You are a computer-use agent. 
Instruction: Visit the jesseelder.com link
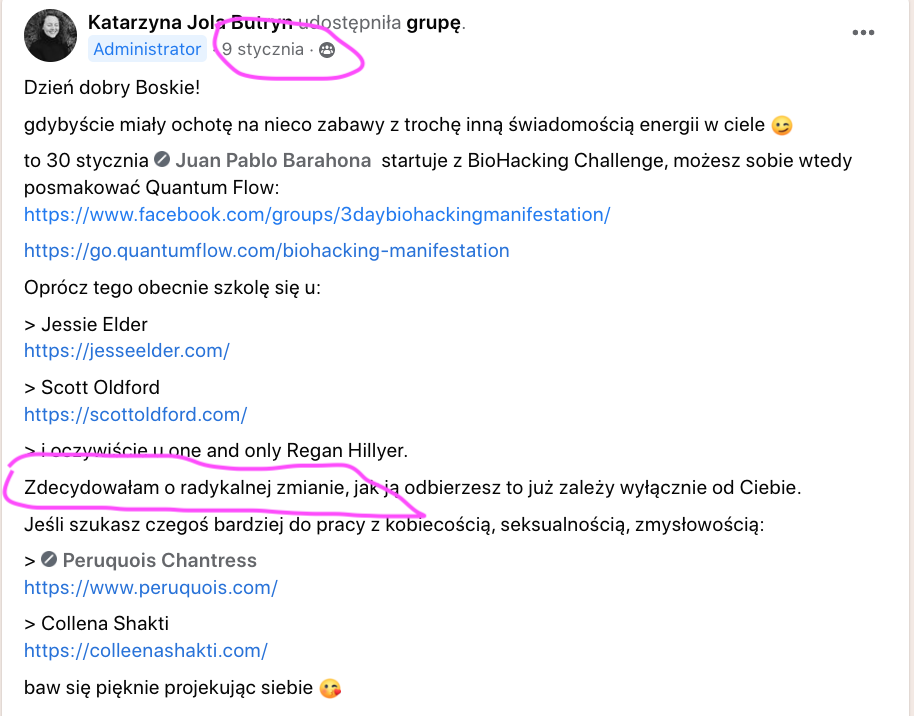[126, 350]
